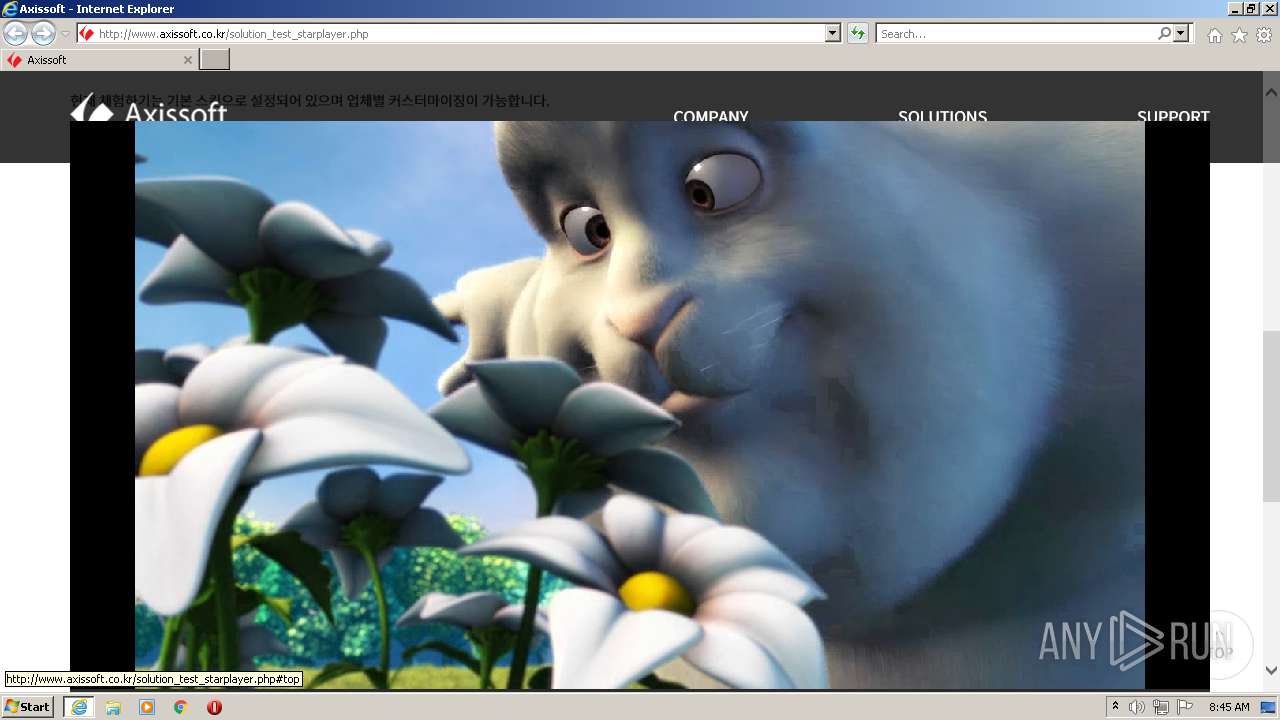Open Internet Explorer from the taskbar

[x=79, y=707]
